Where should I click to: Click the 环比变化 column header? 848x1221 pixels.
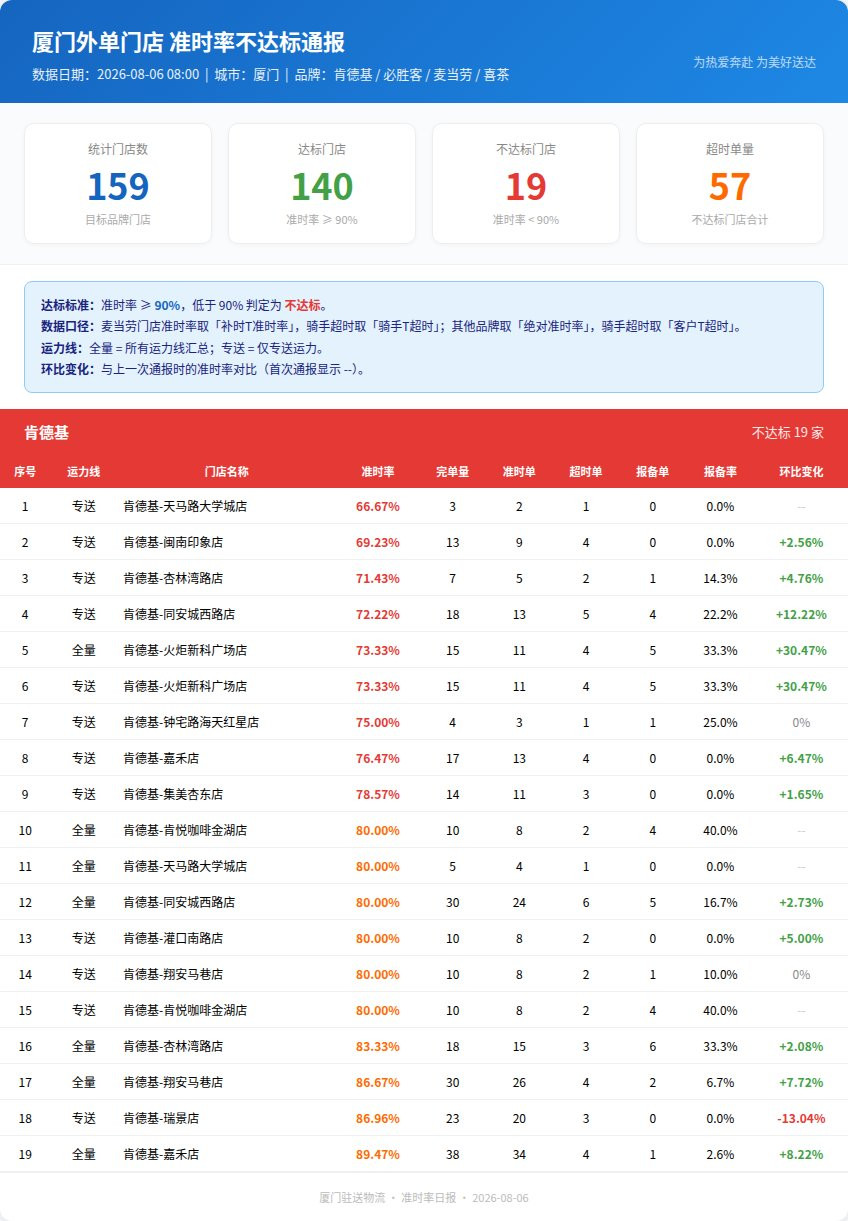(801, 471)
